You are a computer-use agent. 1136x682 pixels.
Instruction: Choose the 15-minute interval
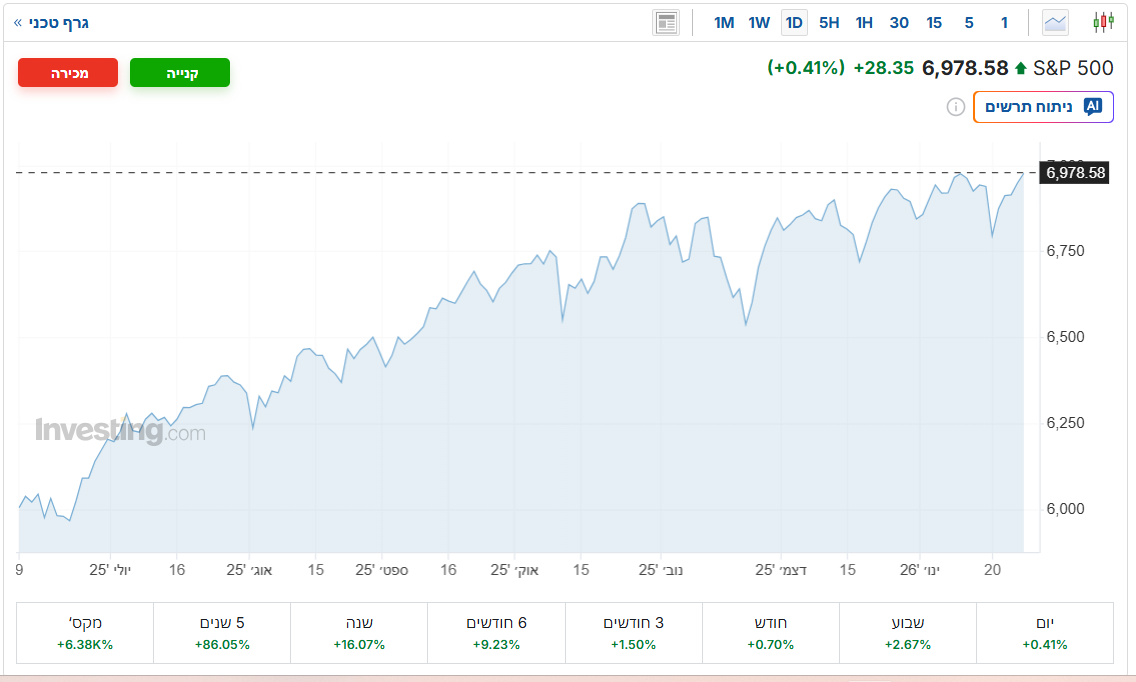point(934,22)
